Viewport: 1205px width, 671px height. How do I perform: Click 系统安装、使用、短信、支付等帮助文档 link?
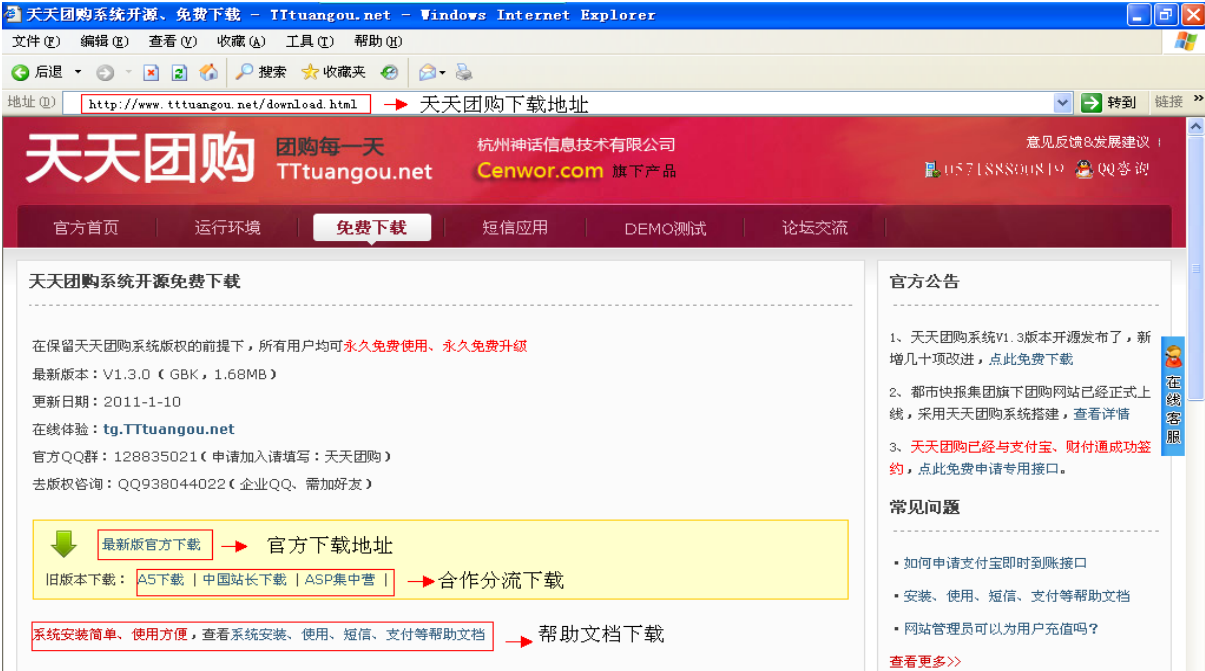[x=358, y=635]
